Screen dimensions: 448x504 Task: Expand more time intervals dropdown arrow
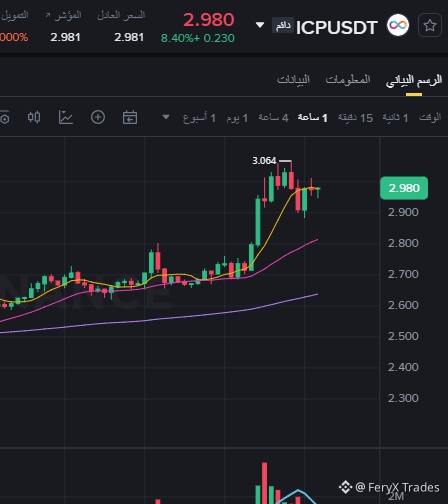coord(166,117)
